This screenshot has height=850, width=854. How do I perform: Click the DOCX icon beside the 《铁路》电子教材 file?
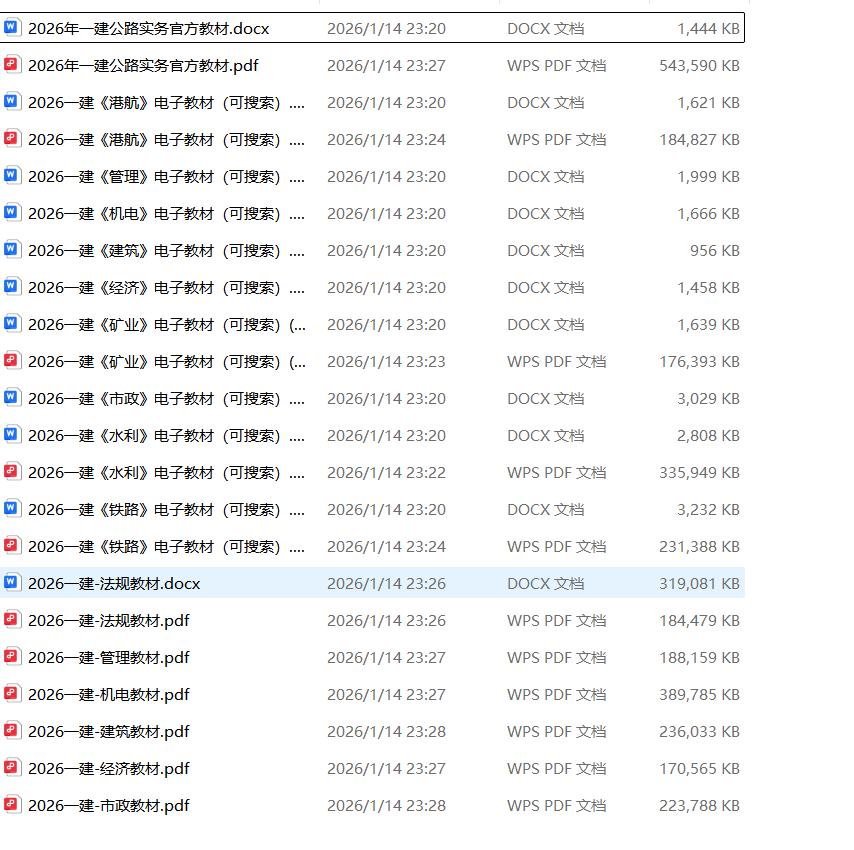[x=12, y=509]
